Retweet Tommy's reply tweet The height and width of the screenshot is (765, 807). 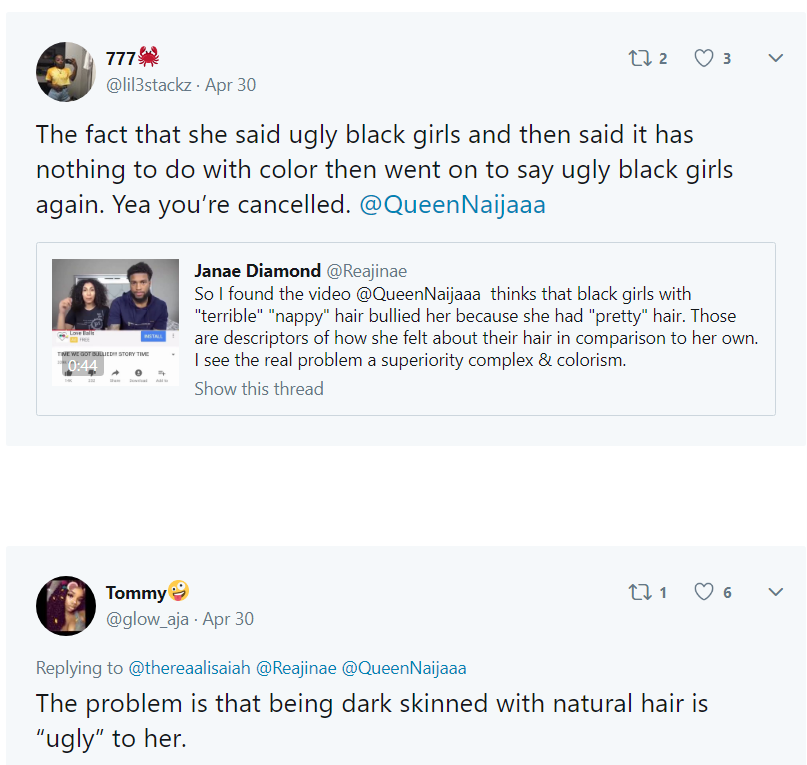pyautogui.click(x=640, y=592)
